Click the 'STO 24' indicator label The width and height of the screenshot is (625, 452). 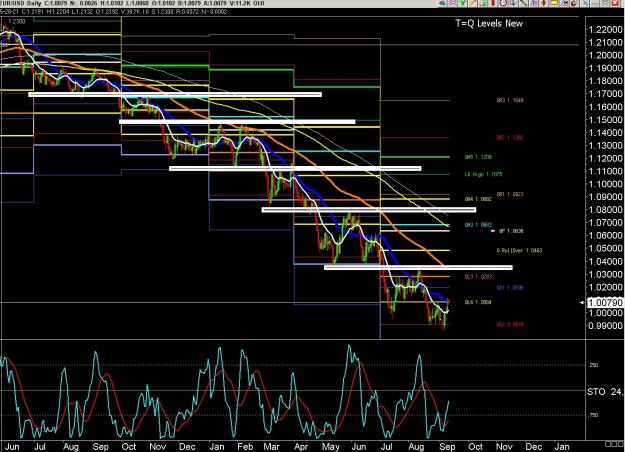(605, 392)
